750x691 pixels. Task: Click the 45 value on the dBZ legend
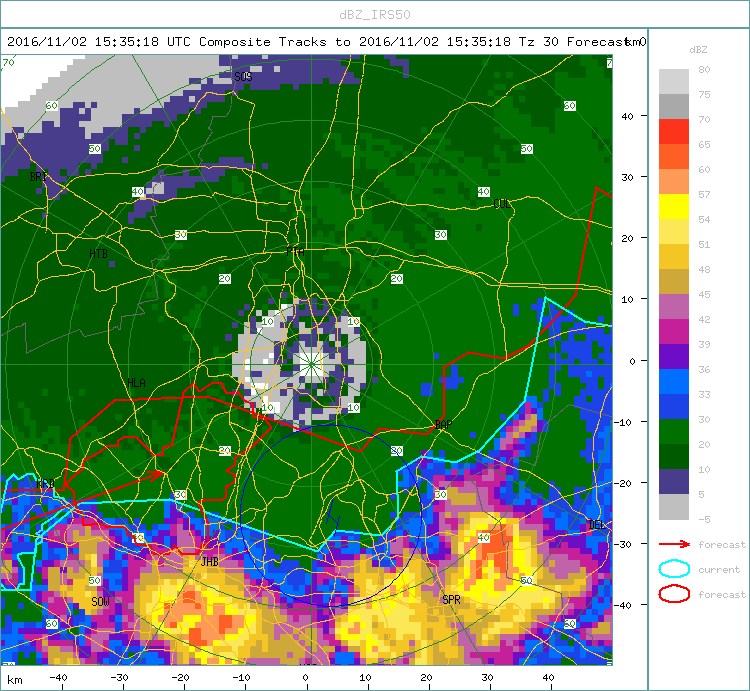coord(704,294)
